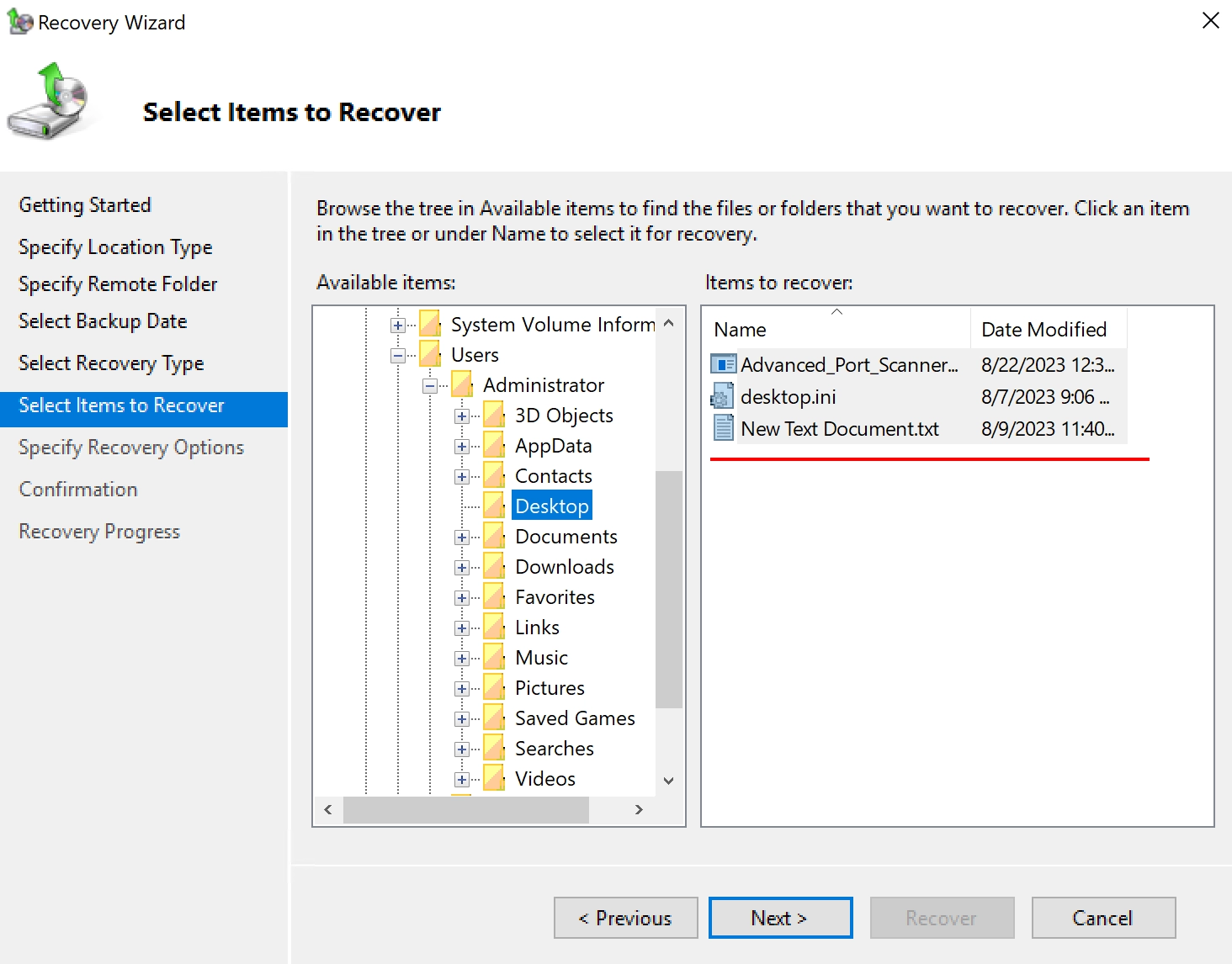
Task: Collapse the Administrator tree node
Action: coord(430,386)
